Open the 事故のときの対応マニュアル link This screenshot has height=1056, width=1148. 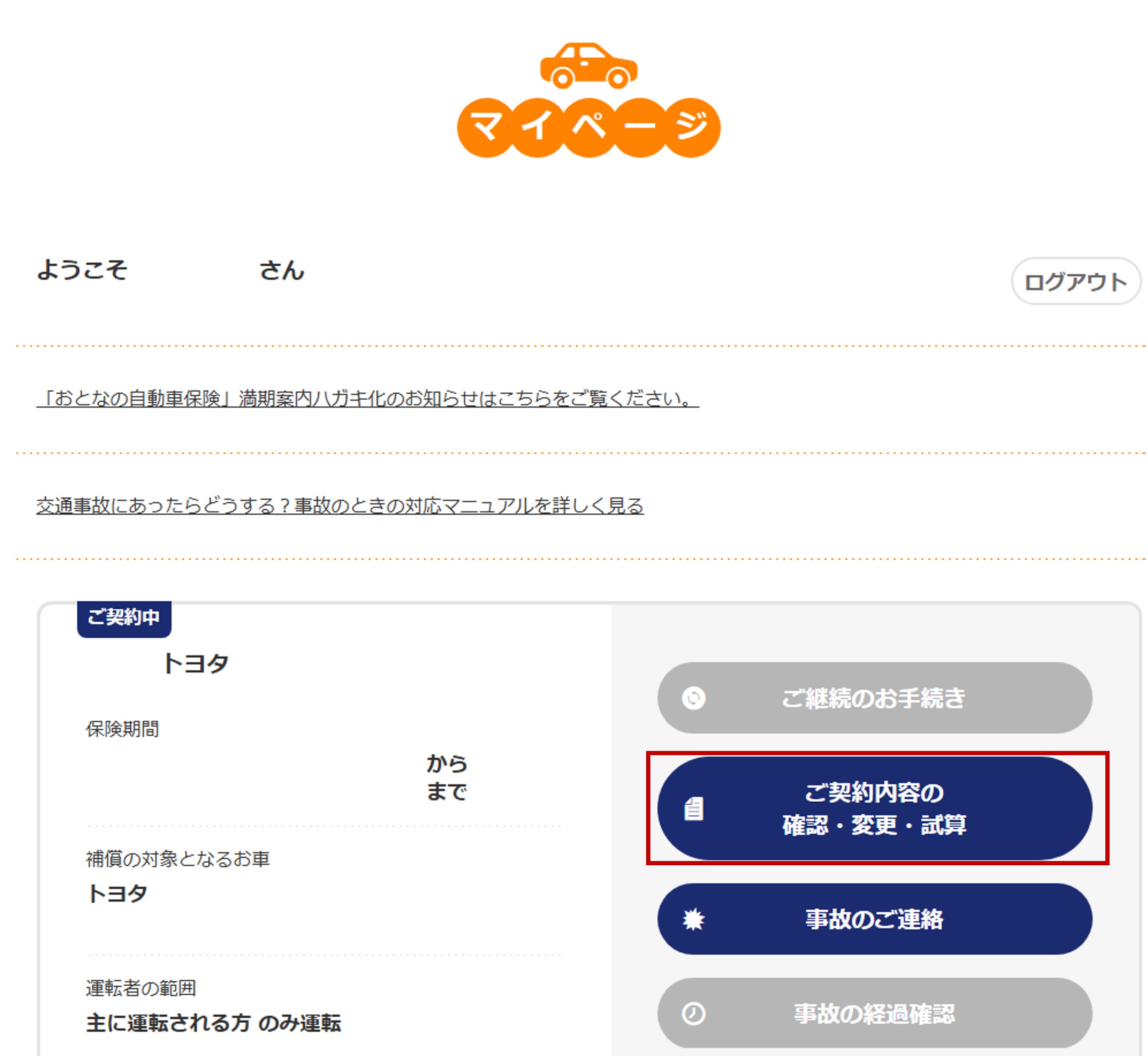click(x=340, y=506)
